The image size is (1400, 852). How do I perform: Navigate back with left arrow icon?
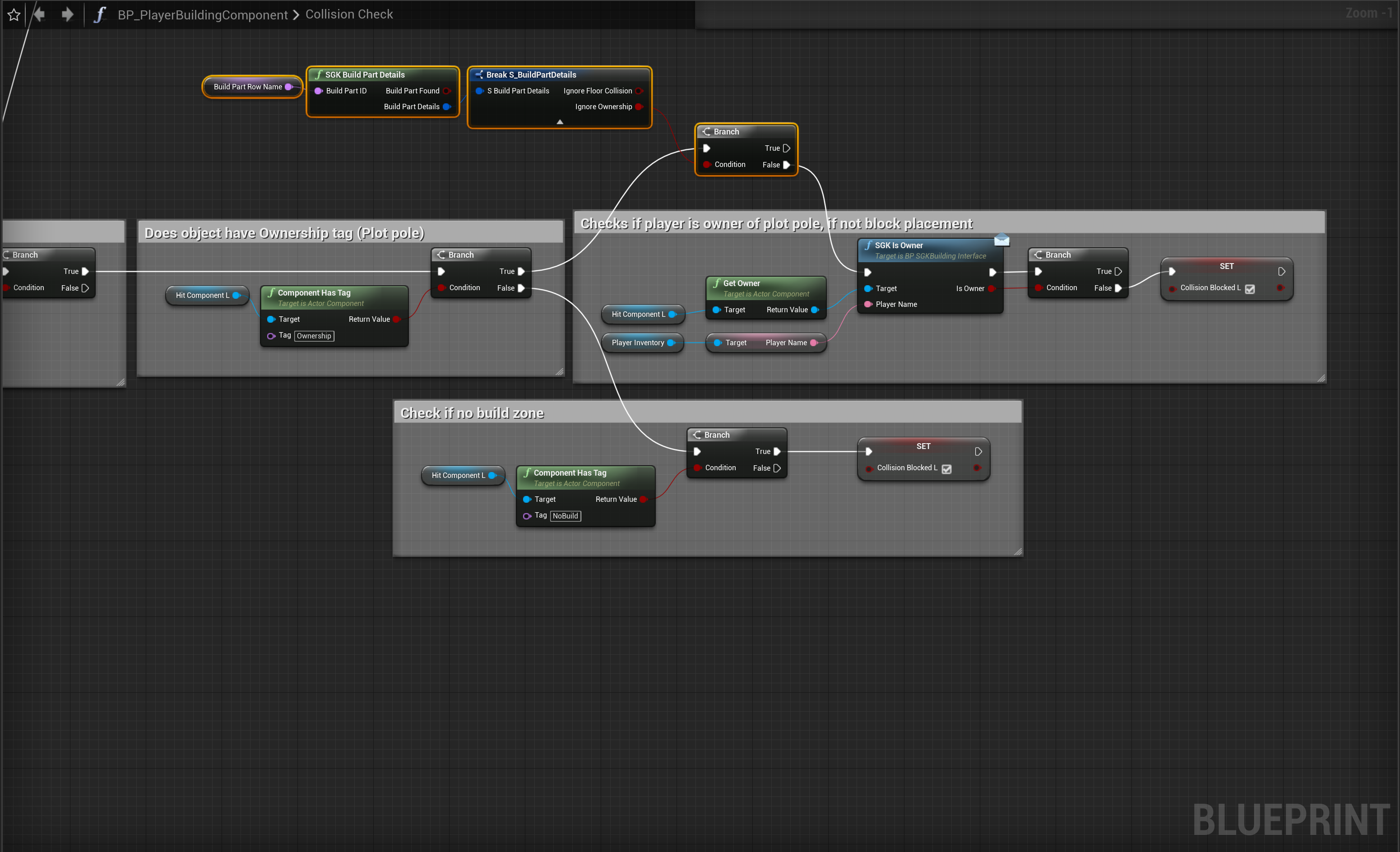[x=39, y=14]
